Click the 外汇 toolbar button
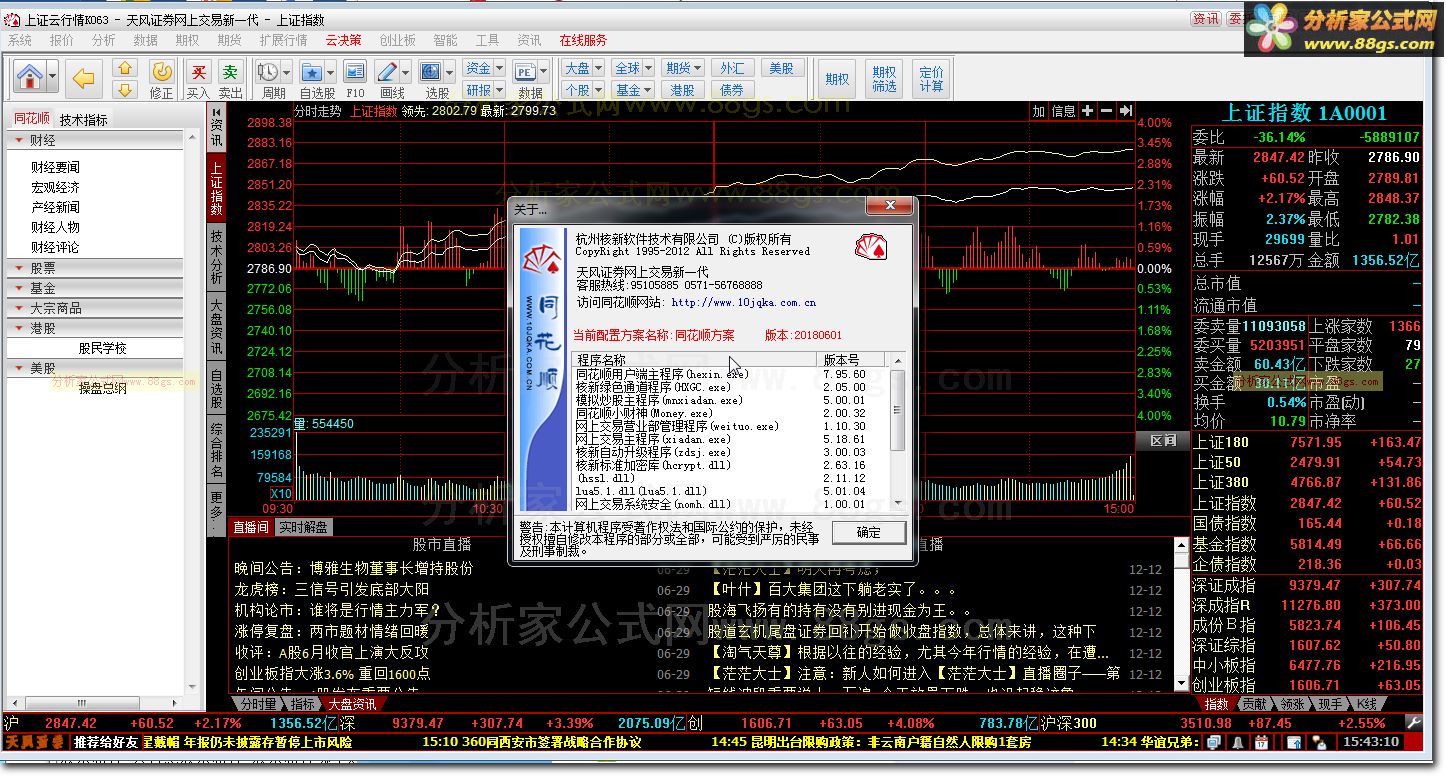Image resolution: width=1446 pixels, height=776 pixels. click(732, 68)
